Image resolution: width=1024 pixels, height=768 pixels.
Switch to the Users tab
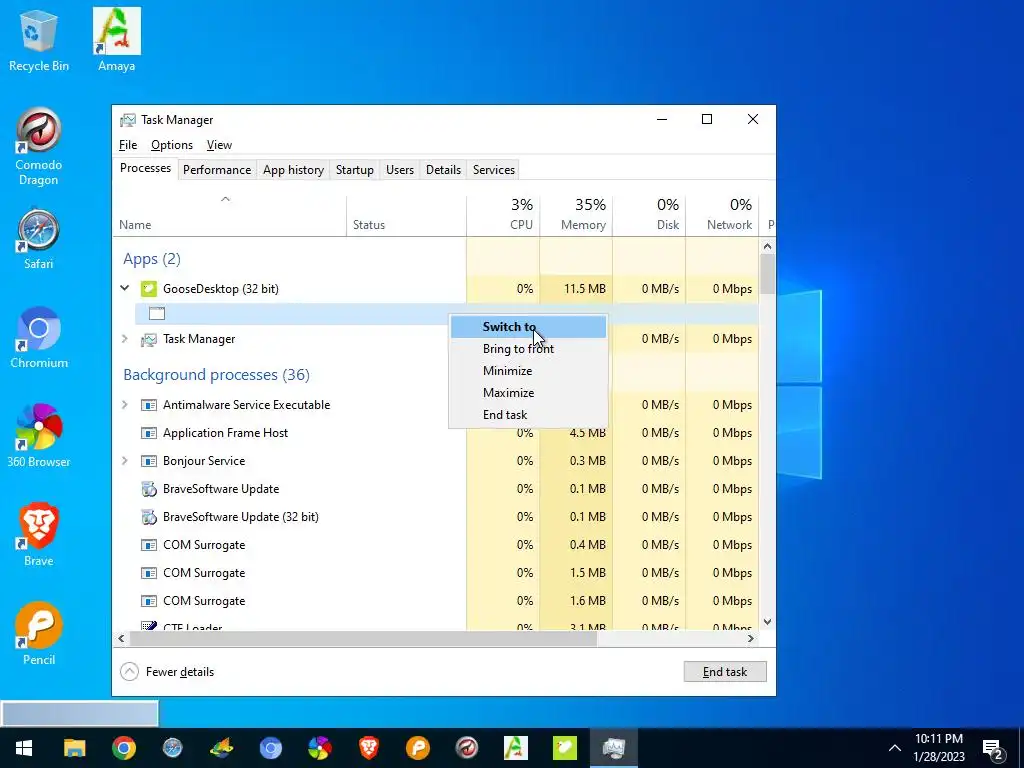pos(400,170)
